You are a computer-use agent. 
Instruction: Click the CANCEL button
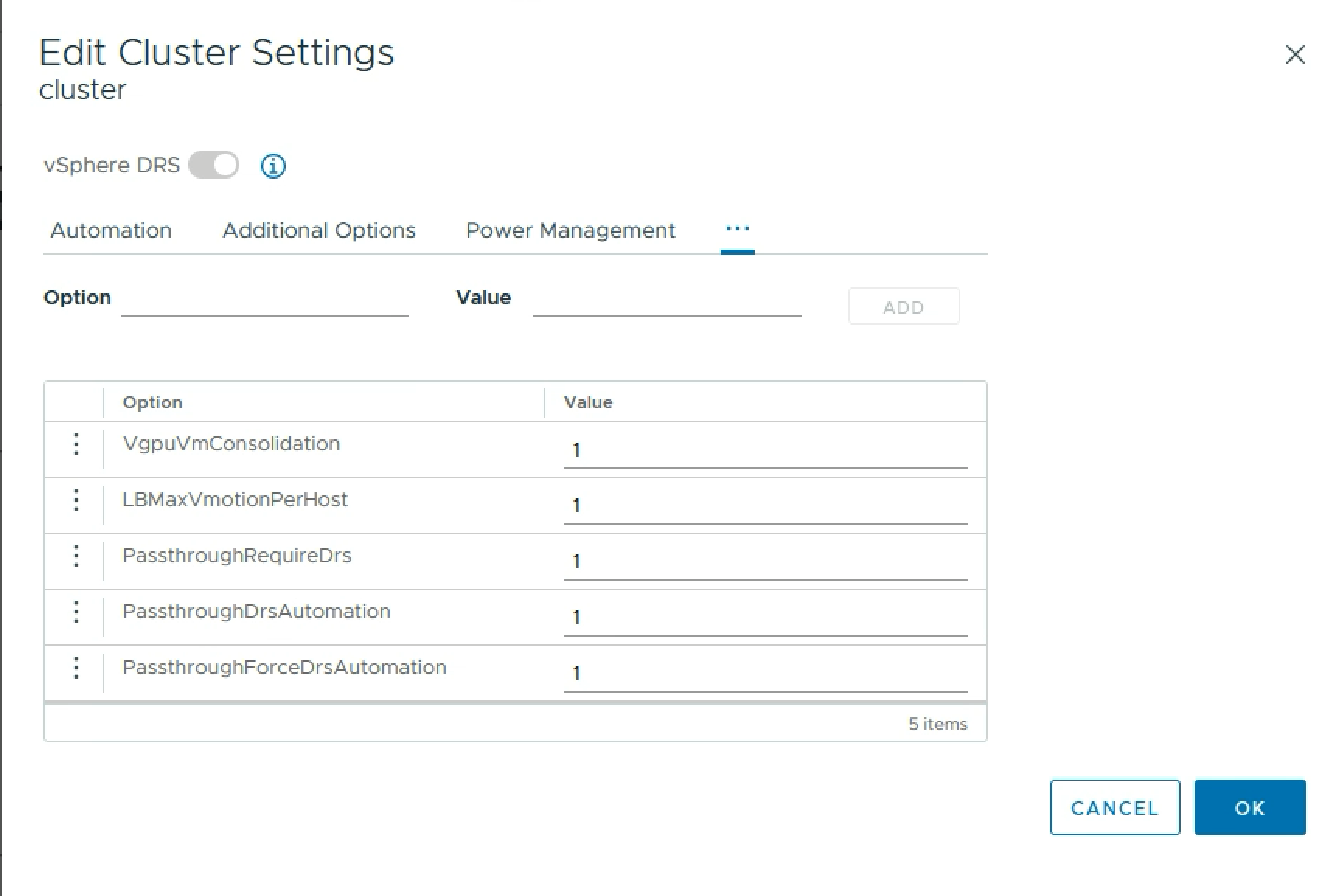click(x=1115, y=807)
